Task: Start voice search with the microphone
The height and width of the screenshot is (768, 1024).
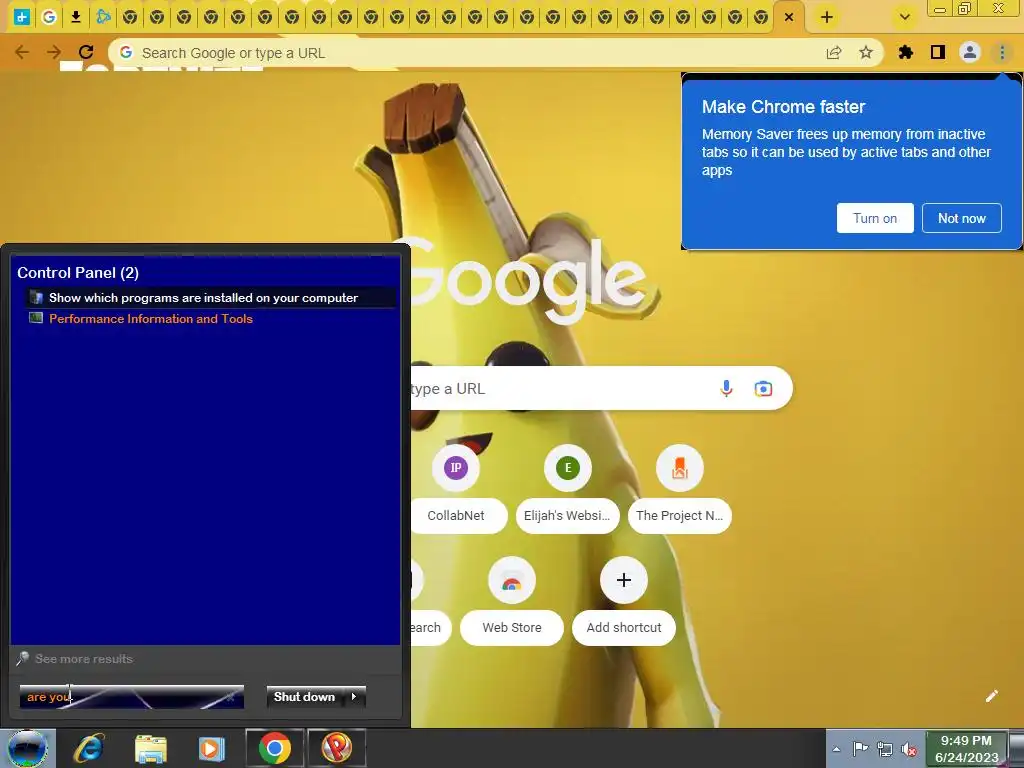Action: coord(726,389)
